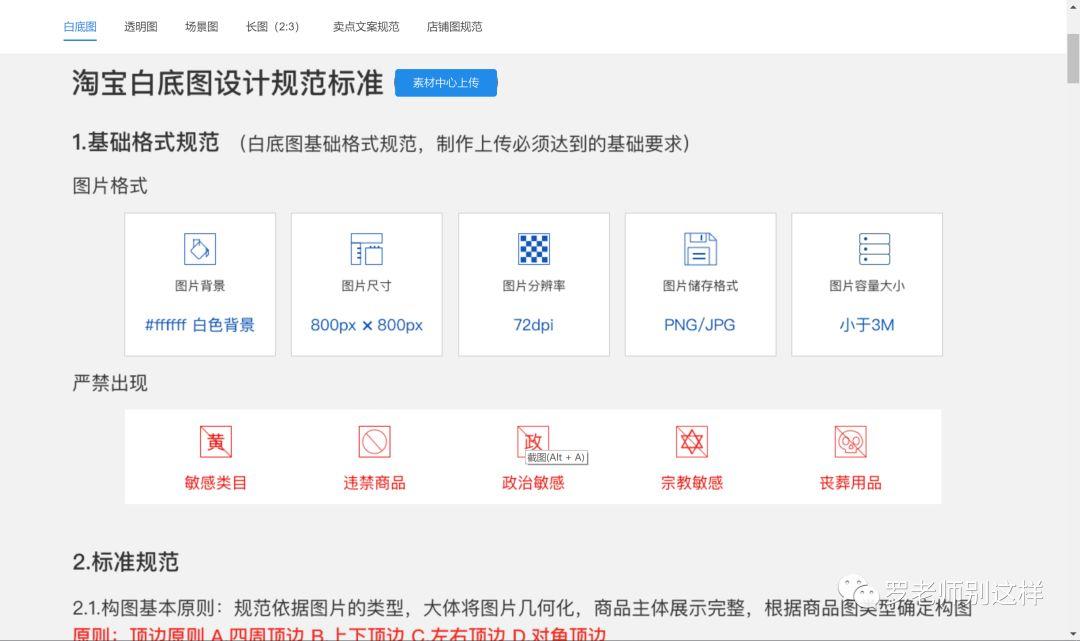Click the 丧葬用品 label
The height and width of the screenshot is (641, 1080).
coord(851,483)
